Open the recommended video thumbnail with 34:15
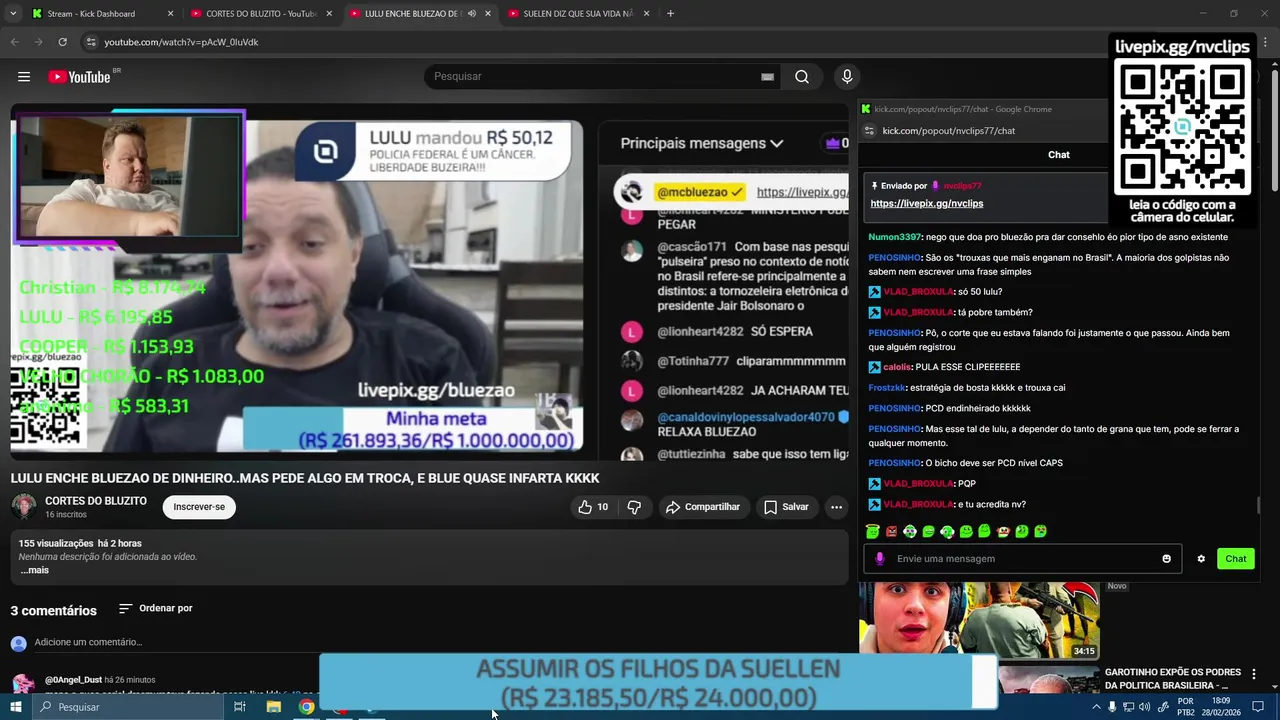The width and height of the screenshot is (1280, 720). (979, 620)
